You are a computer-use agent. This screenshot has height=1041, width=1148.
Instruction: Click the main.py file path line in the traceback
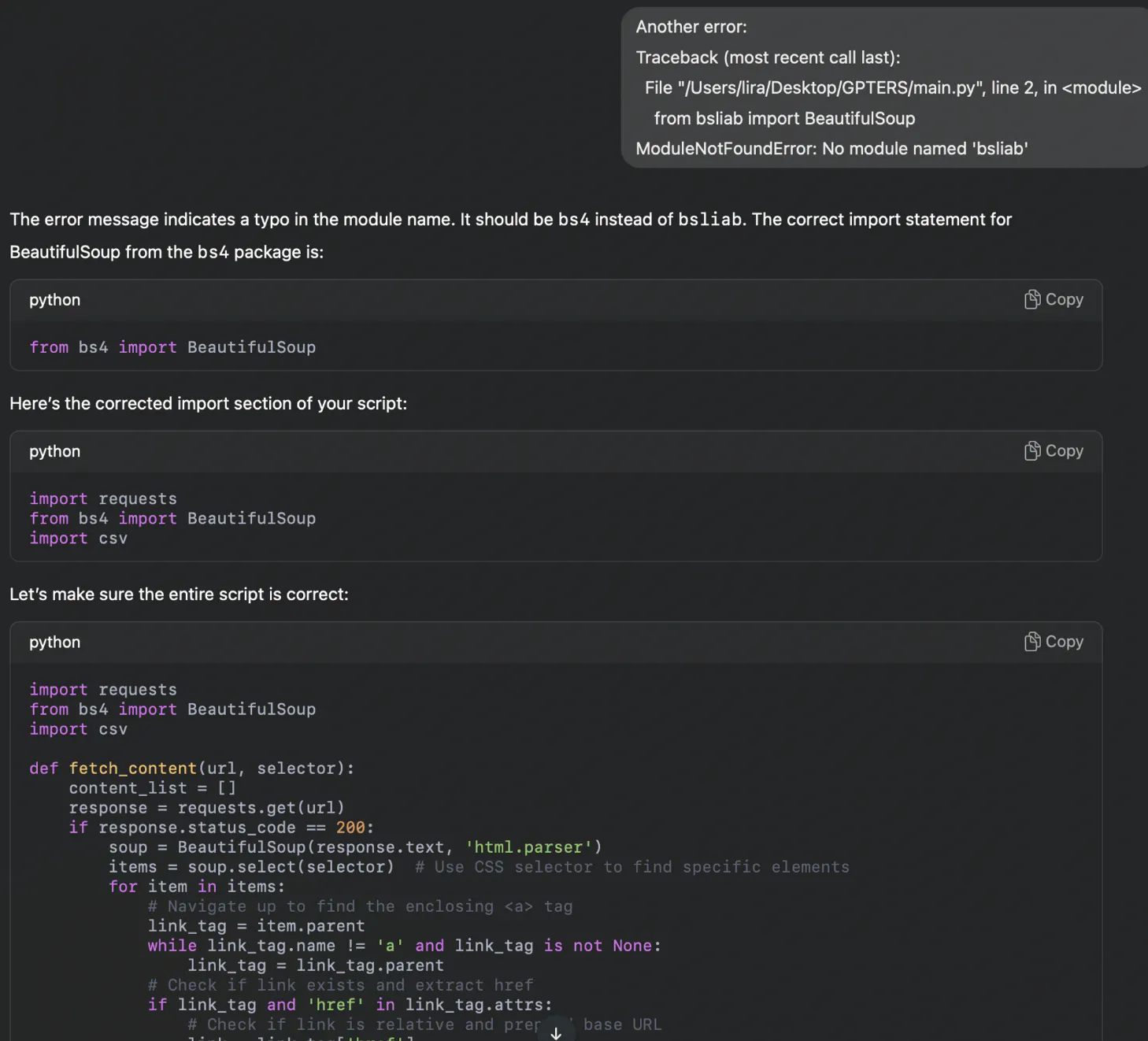tap(892, 87)
